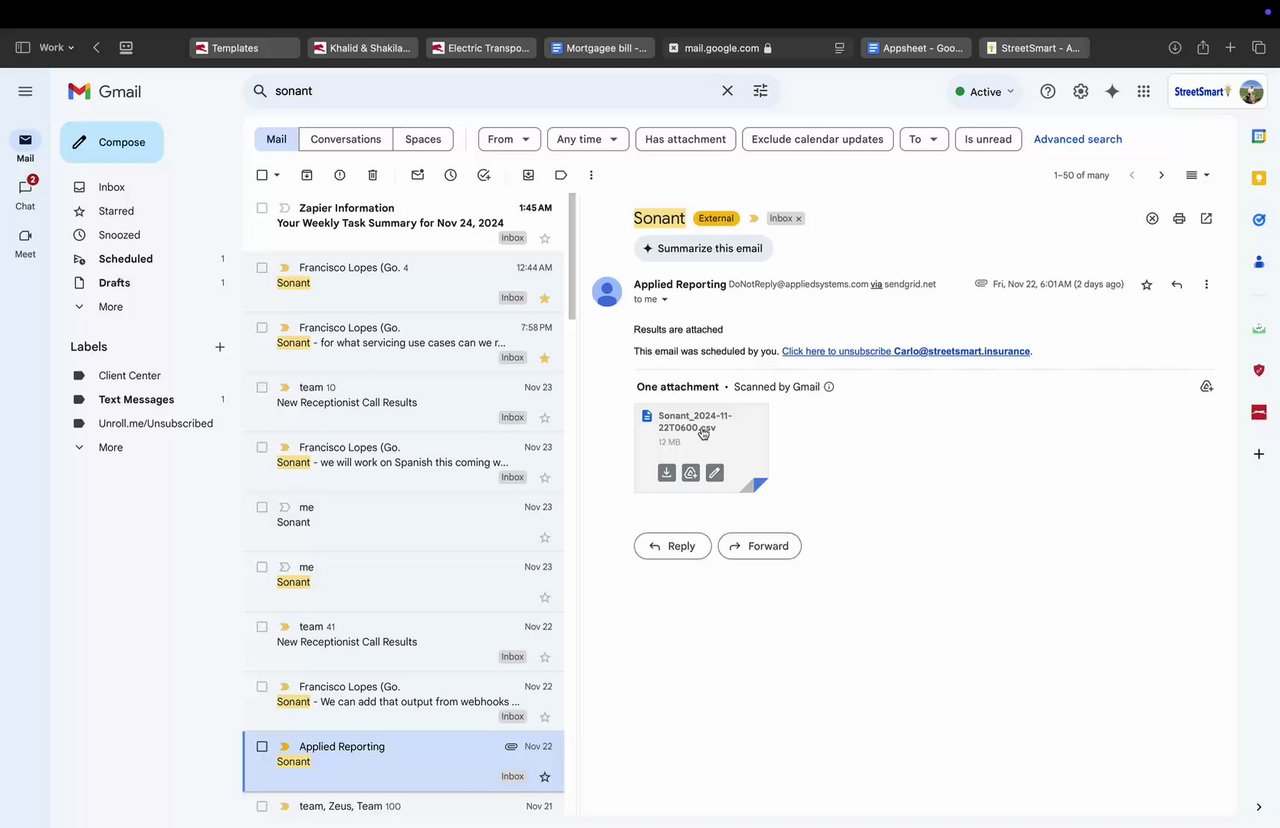This screenshot has height=828, width=1280.
Task: Click the Compose button
Action: [111, 142]
